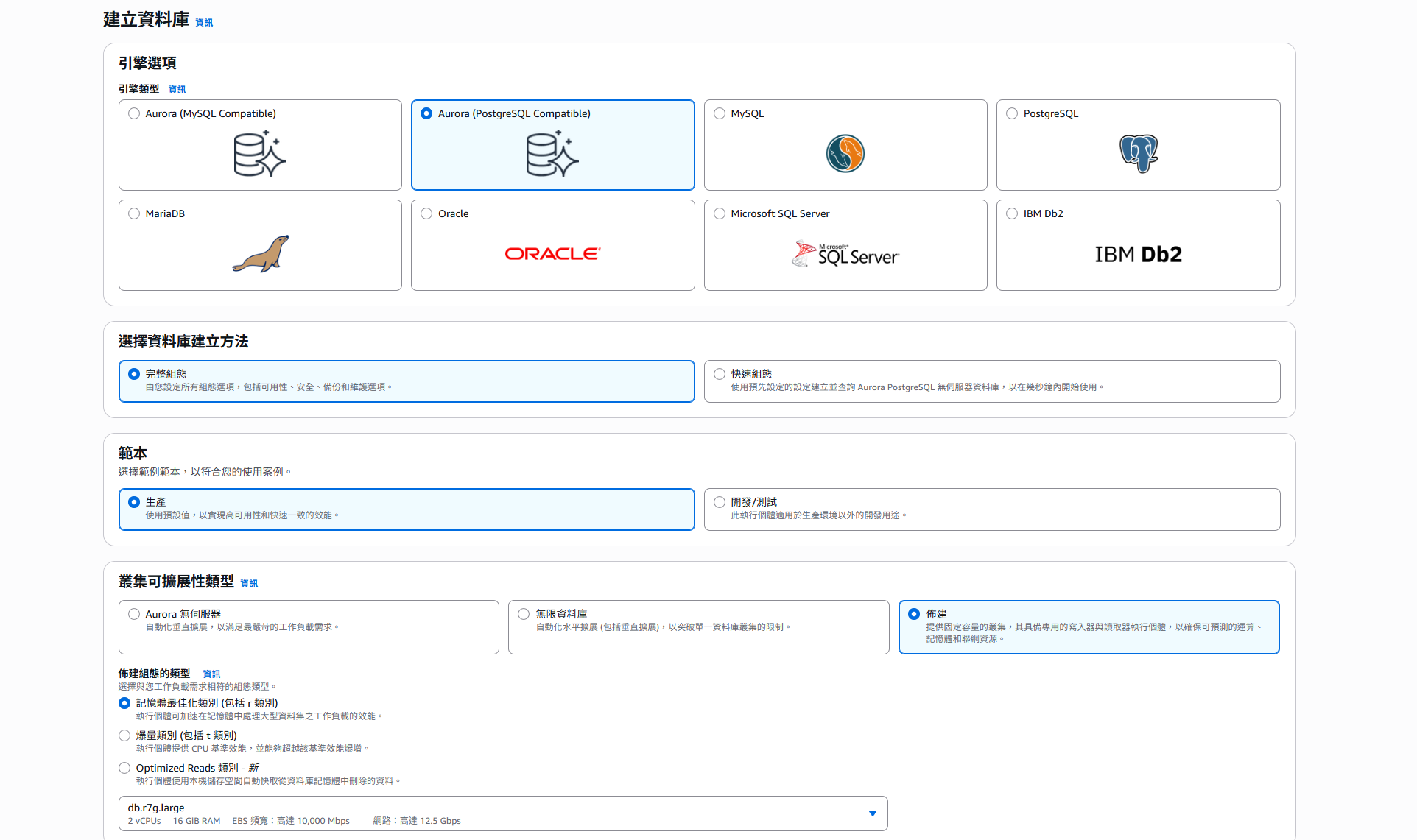
Task: Open 資訊 link next to 佈建組態的類型
Action: click(211, 674)
